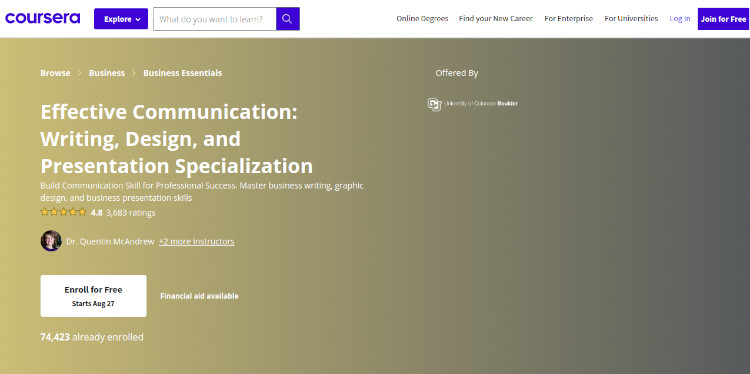The width and height of the screenshot is (750, 374).
Task: Click the 3,683 ratings text
Action: coord(131,212)
